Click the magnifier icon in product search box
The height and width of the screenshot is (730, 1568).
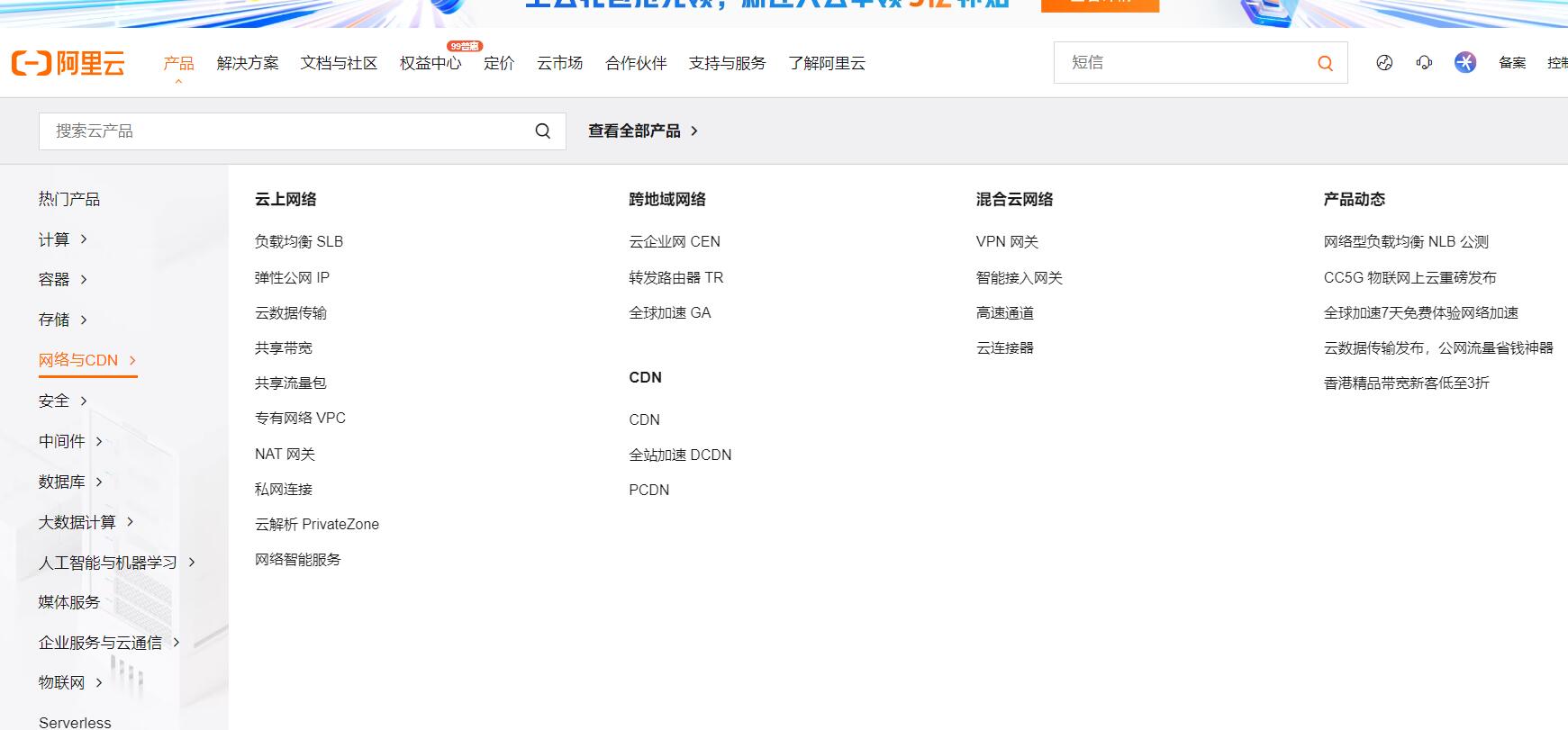pos(542,131)
